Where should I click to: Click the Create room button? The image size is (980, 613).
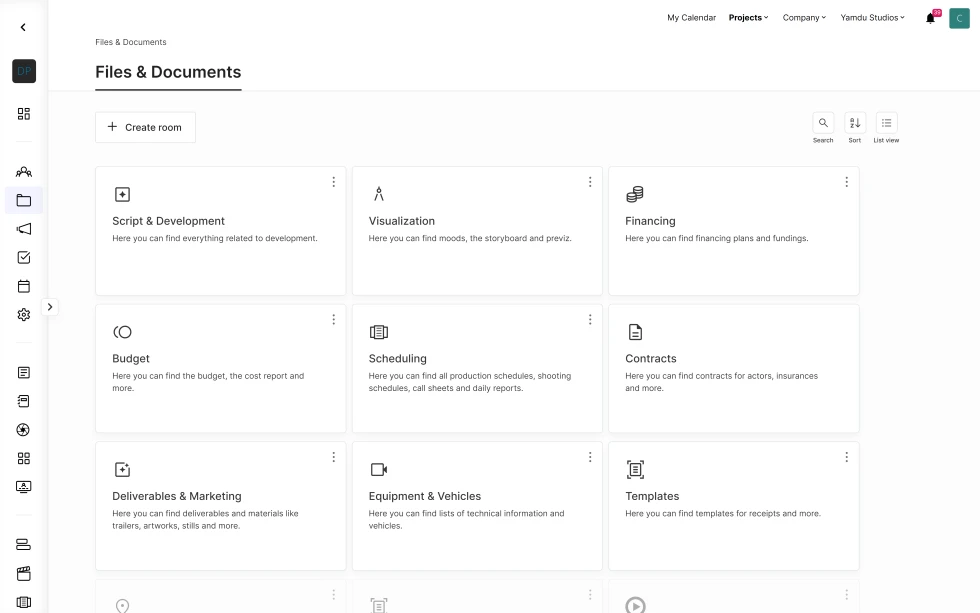tap(145, 127)
